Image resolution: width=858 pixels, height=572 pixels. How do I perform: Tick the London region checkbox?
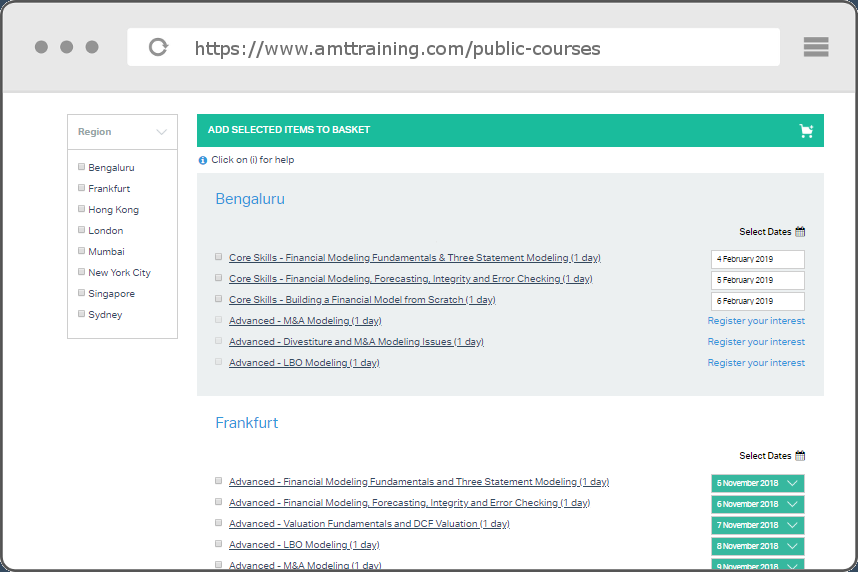[82, 230]
